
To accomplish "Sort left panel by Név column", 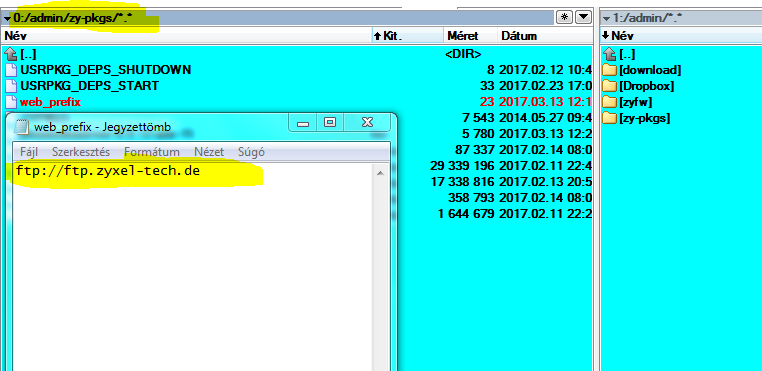I will pyautogui.click(x=187, y=35).
